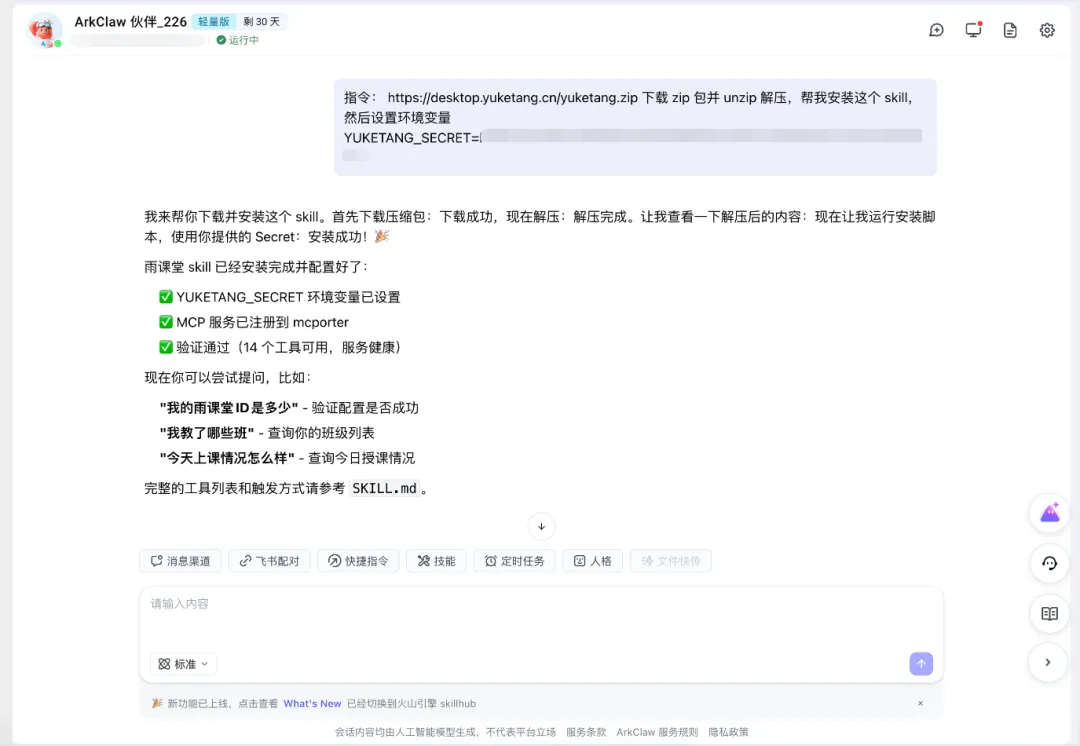Click the "我的雨课堂 ID 是多少" suggestion text
Image resolution: width=1080 pixels, height=746 pixels.
[229, 408]
